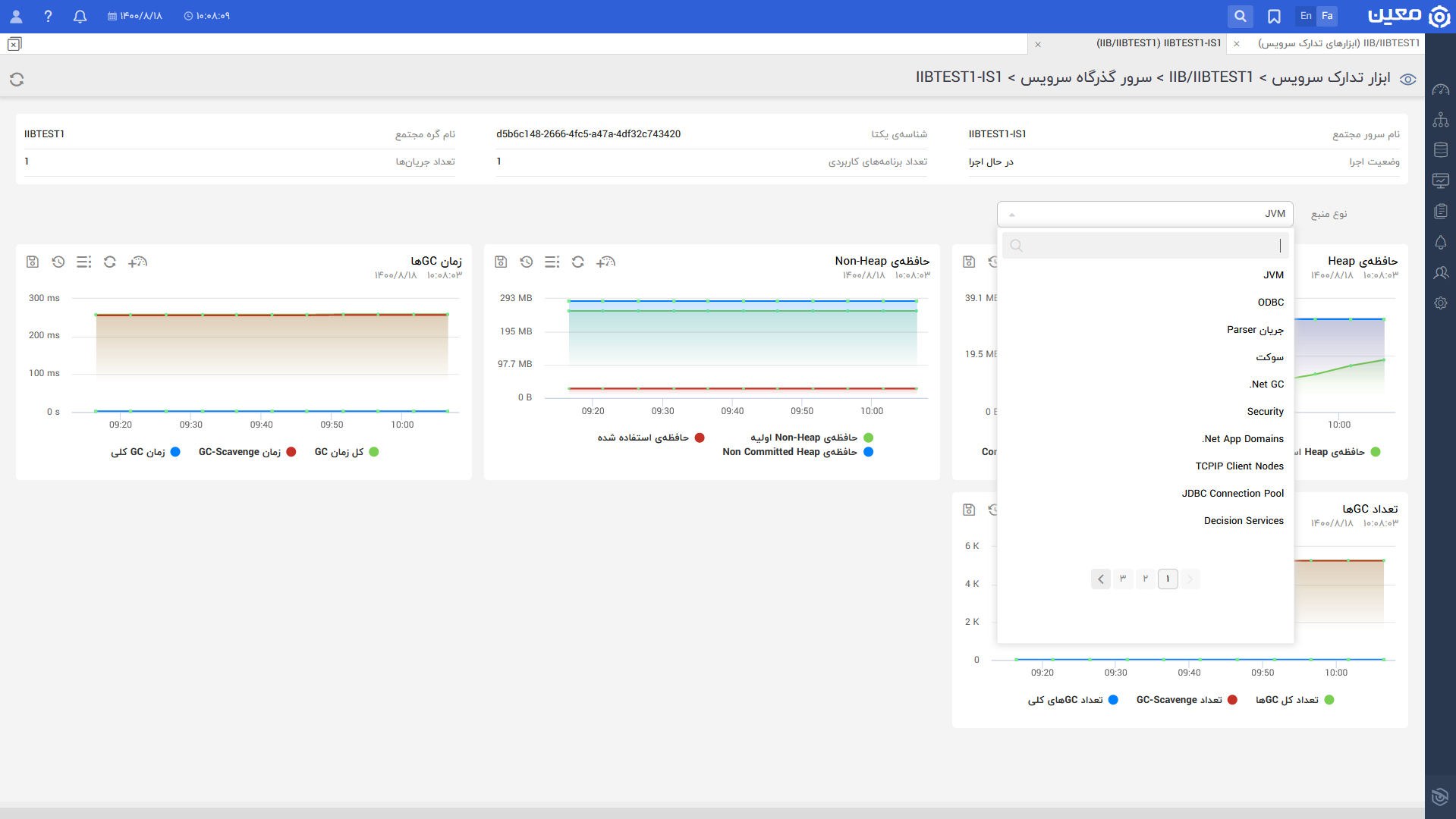Image resolution: width=1456 pixels, height=819 pixels.
Task: Open the topology hierarchy icon in sidebar
Action: (x=1441, y=120)
